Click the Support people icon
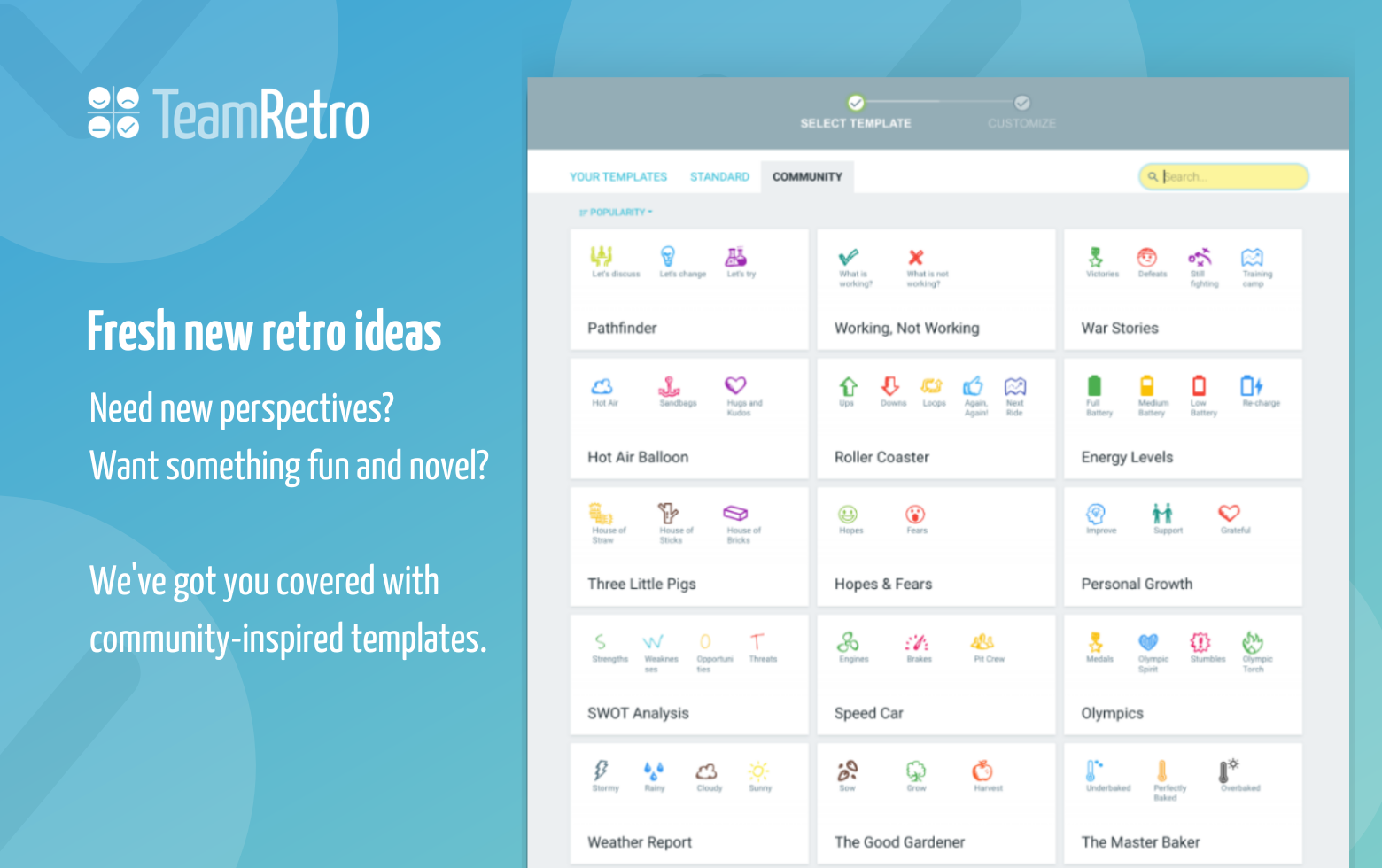1382x868 pixels. pos(1162,513)
